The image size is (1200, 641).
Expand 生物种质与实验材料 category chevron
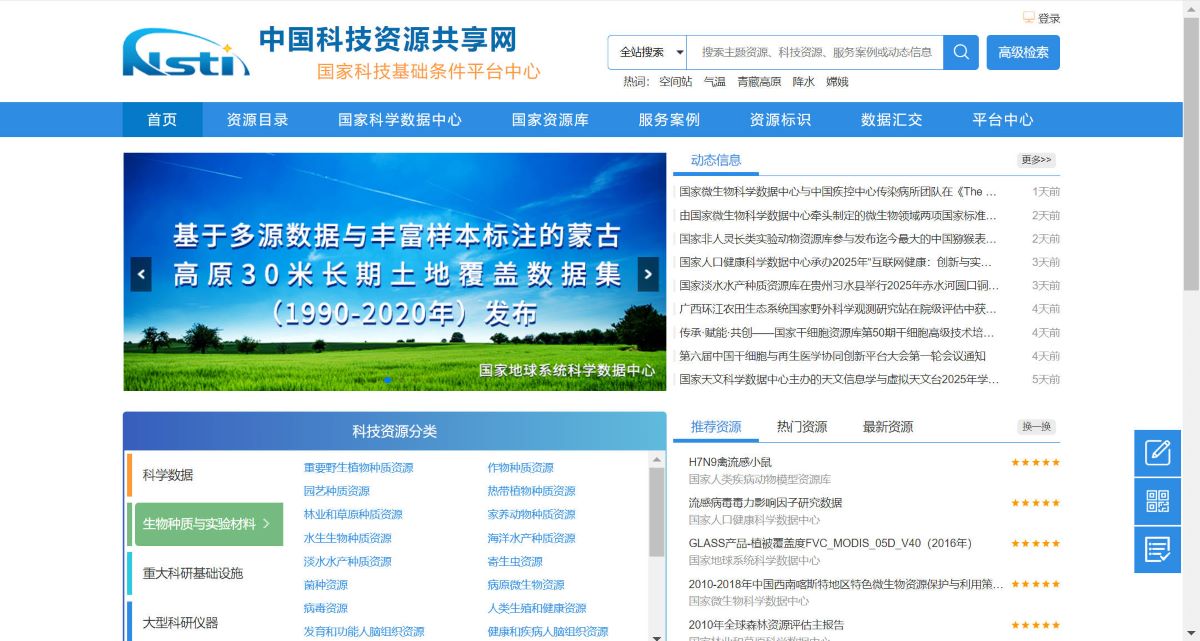click(x=267, y=524)
